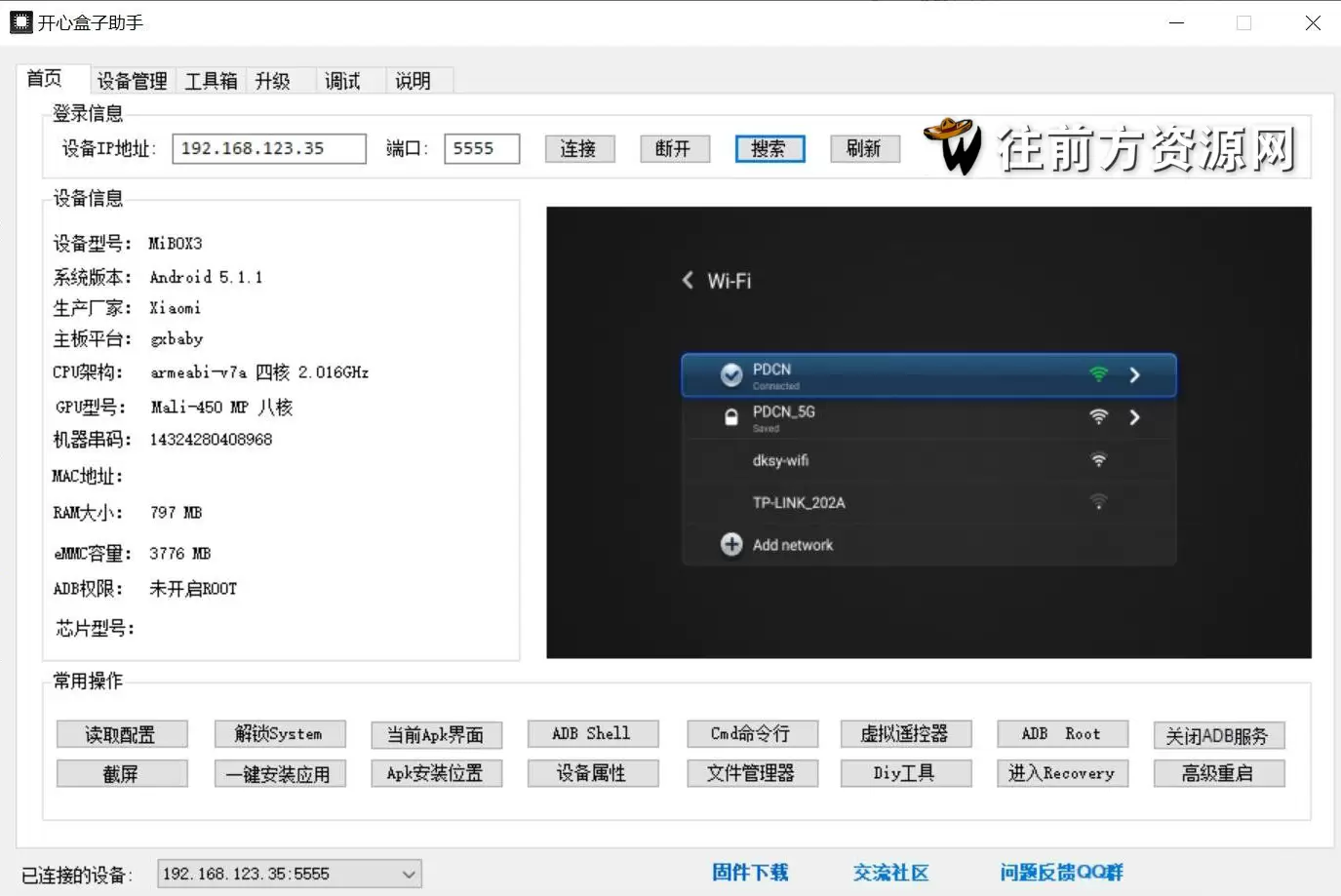Click the ADB Root button
Viewport: 1341px width, 896px height.
1062,733
